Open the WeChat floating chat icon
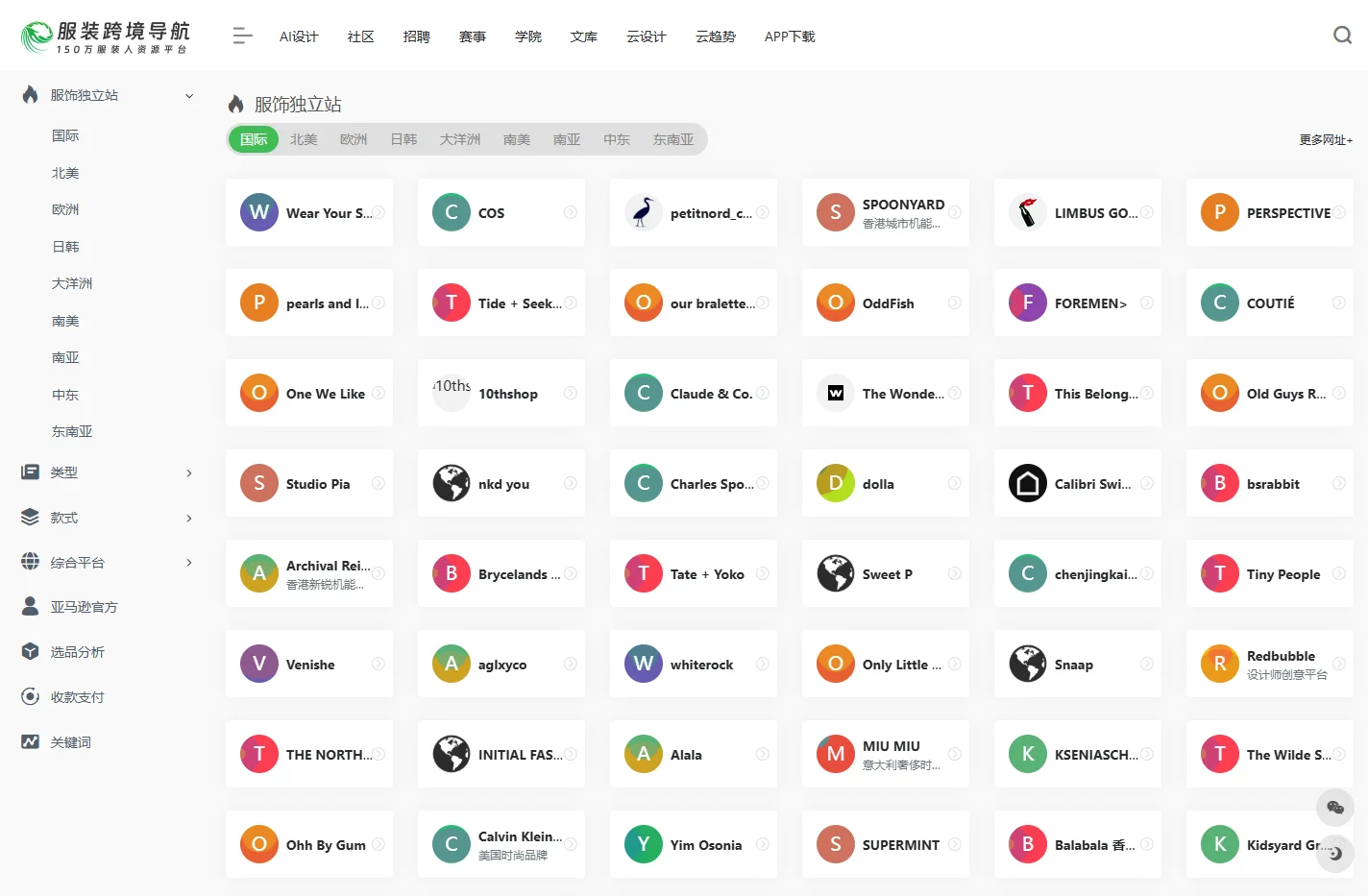The width and height of the screenshot is (1368, 896). 1334,808
